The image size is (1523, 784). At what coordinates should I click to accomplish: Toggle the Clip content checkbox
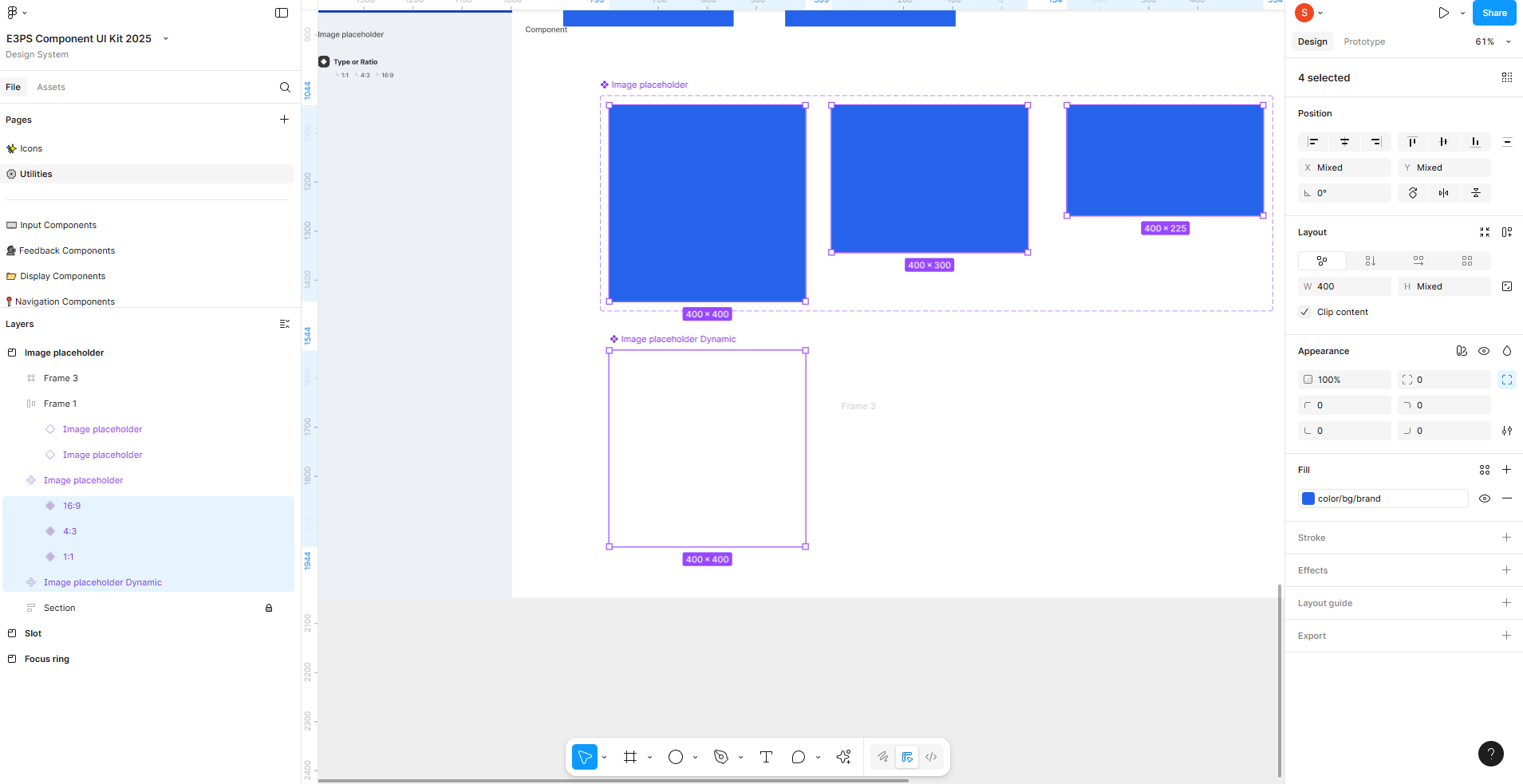(1304, 312)
